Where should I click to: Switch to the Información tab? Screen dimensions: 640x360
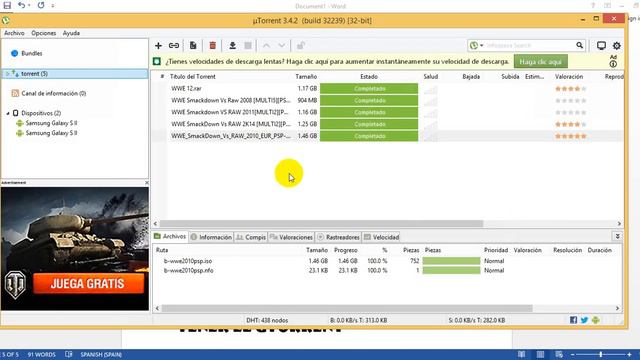click(211, 237)
